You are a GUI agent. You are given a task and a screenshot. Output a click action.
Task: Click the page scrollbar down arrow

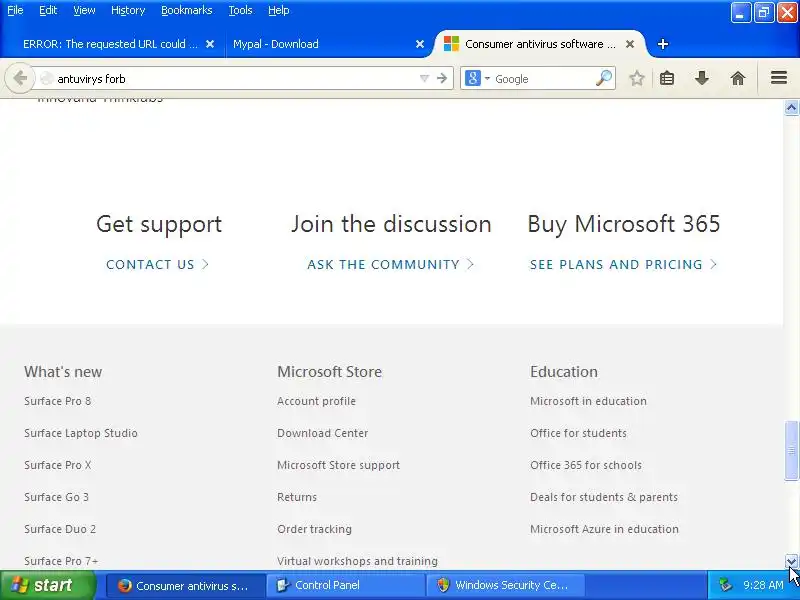tap(791, 562)
